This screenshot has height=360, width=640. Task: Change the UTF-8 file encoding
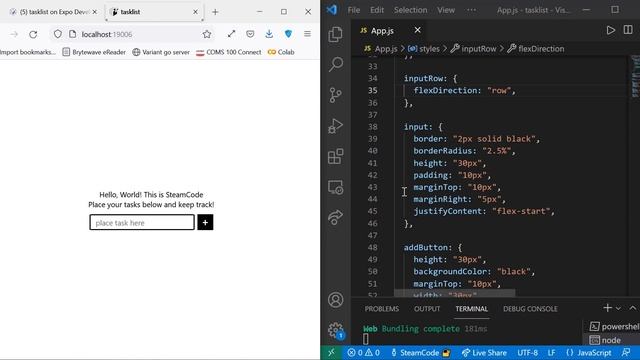point(527,353)
